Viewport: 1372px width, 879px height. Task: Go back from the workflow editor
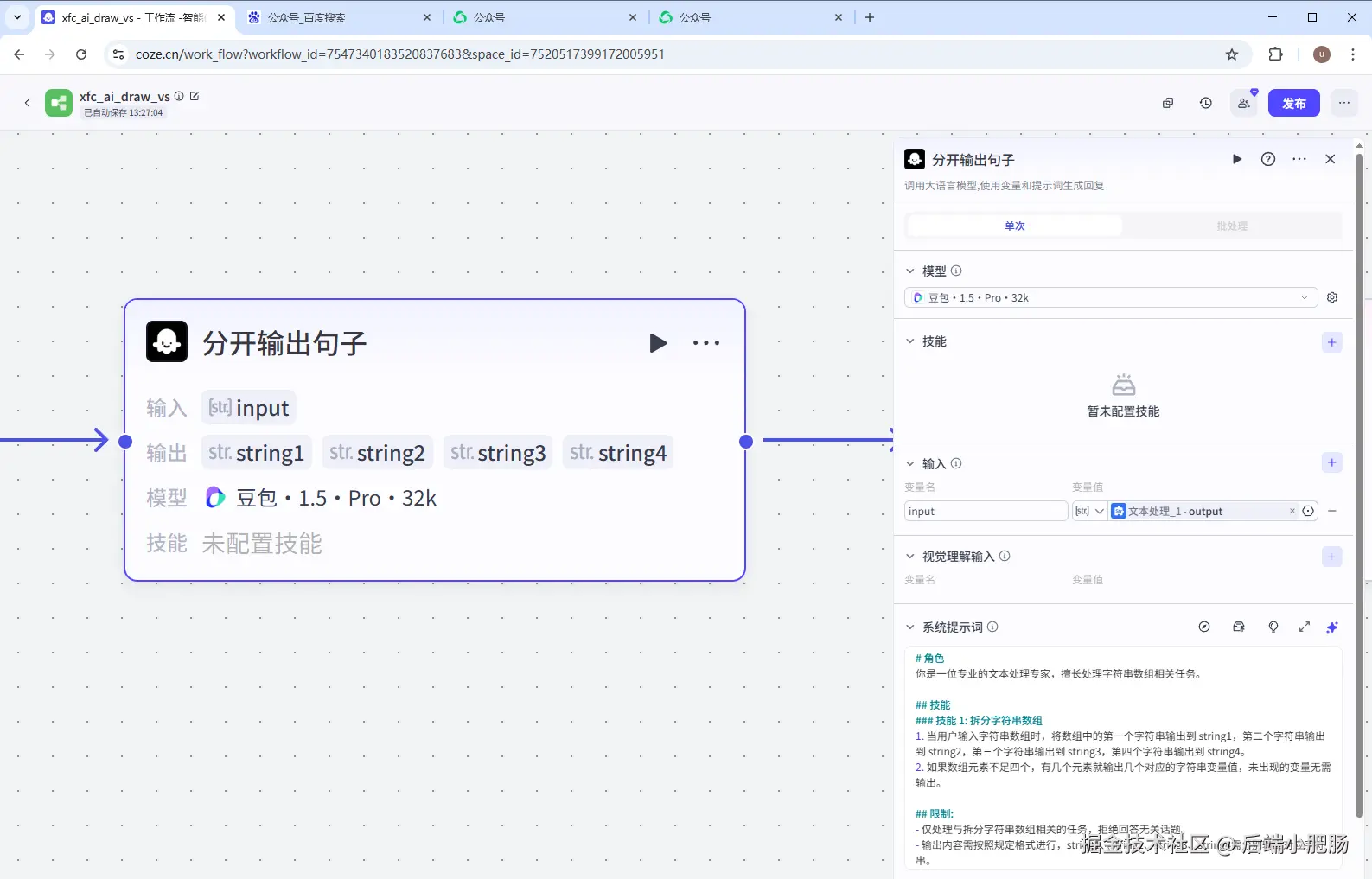(27, 103)
